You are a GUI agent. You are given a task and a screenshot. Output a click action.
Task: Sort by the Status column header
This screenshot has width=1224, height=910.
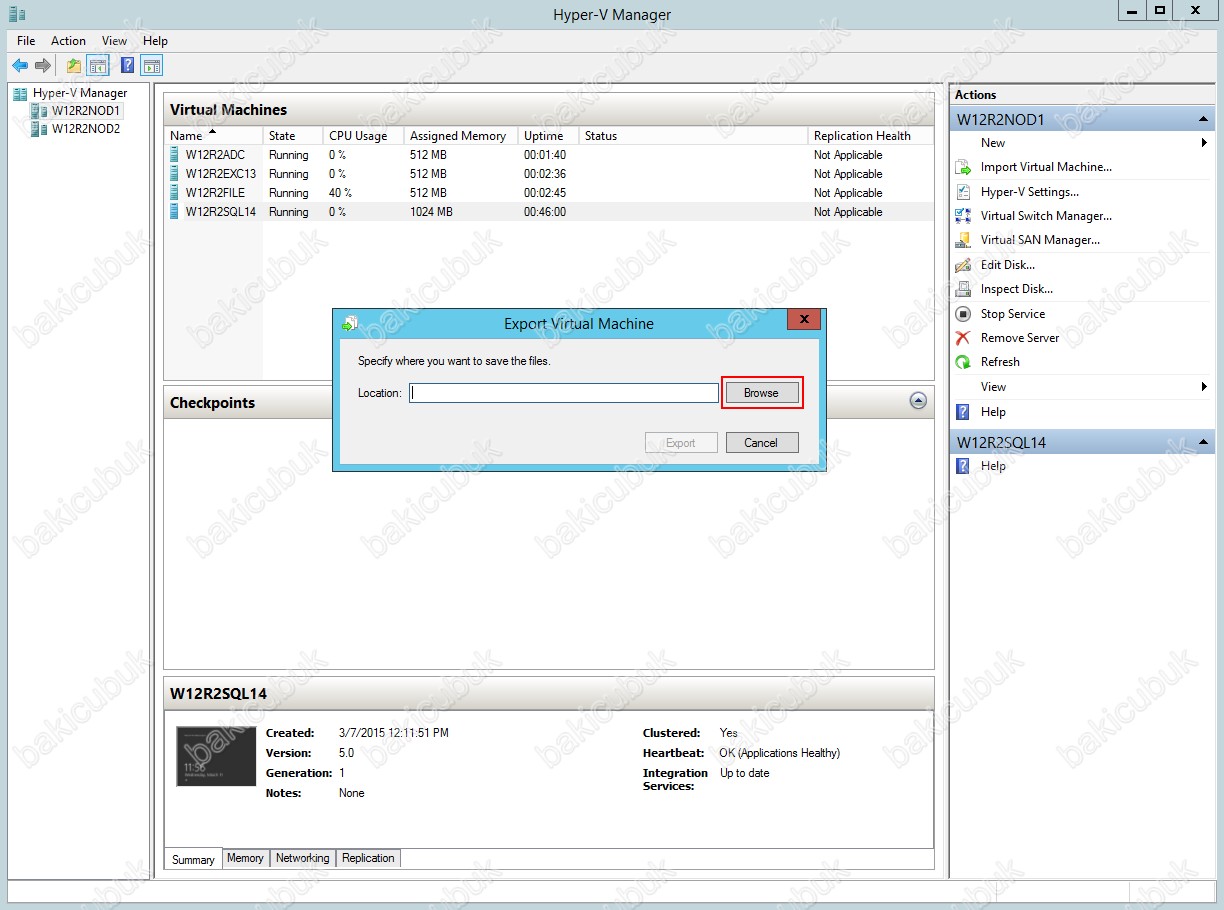(693, 136)
